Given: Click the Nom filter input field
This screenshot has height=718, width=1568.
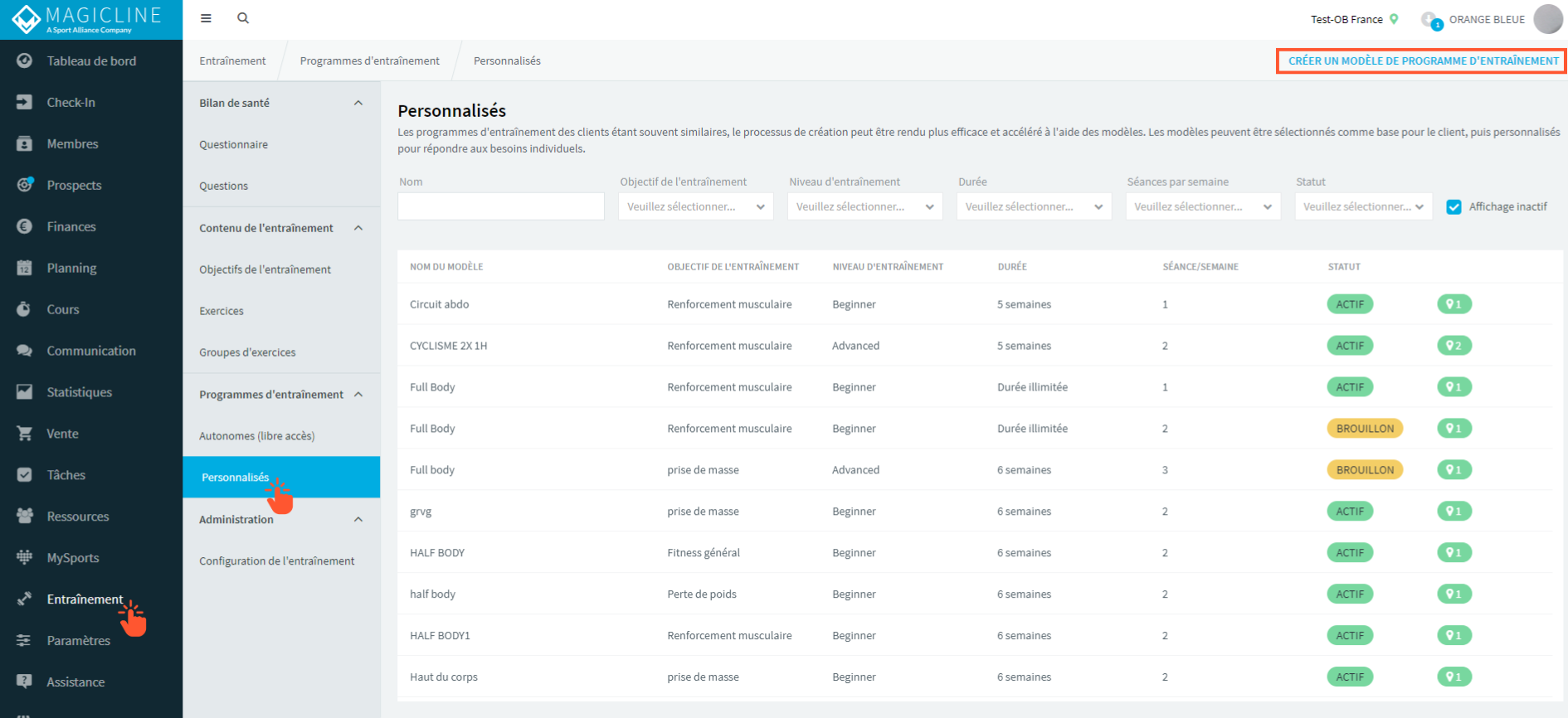Looking at the screenshot, I should [501, 206].
